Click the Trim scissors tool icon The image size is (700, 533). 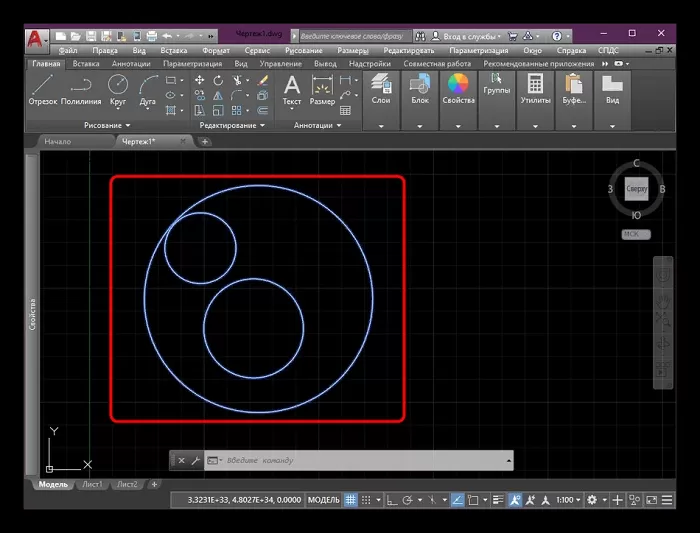point(237,80)
